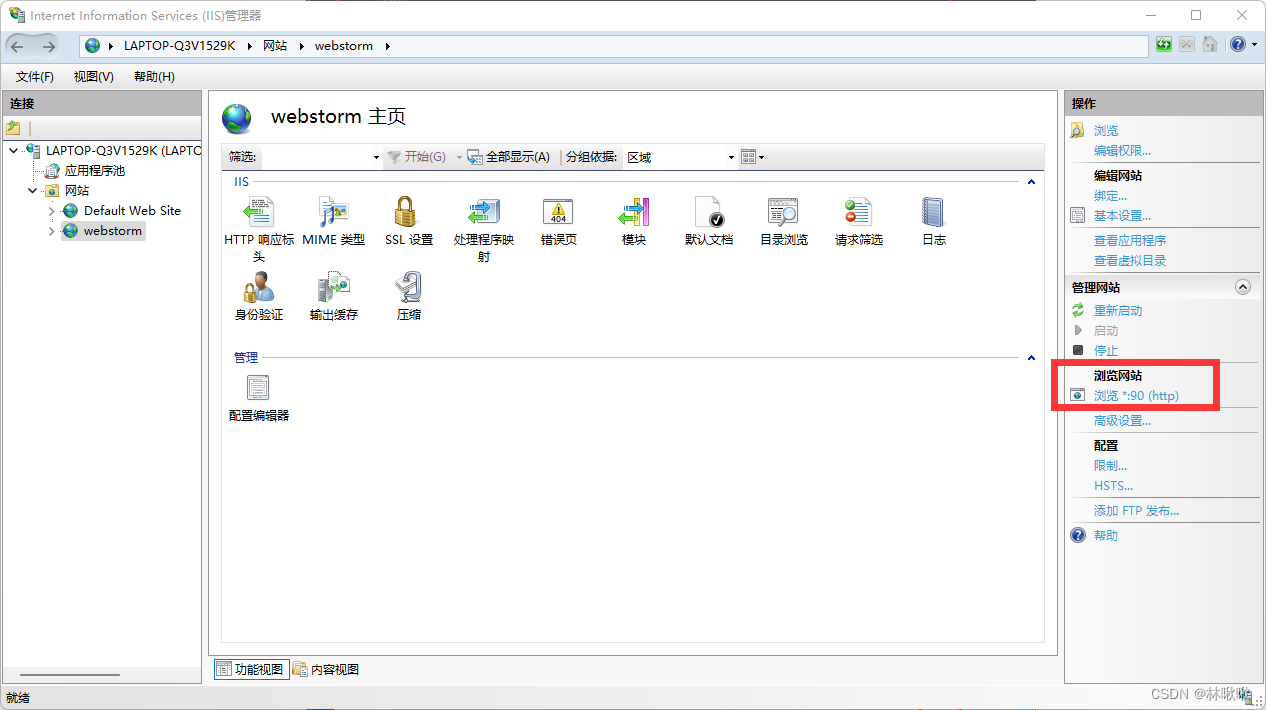Click the green refresh page icon
This screenshot has height=710, width=1266.
[x=1164, y=45]
